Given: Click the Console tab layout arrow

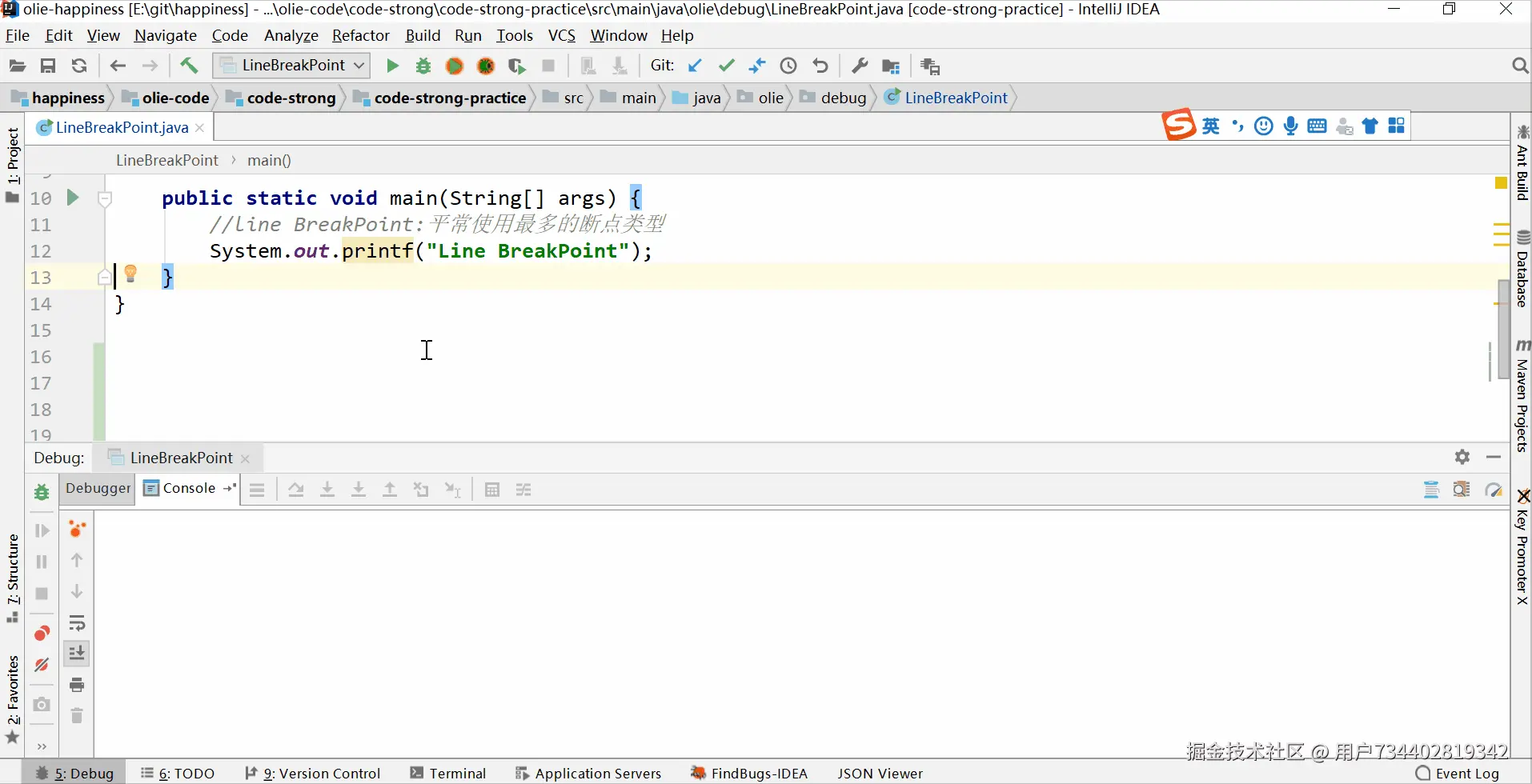Looking at the screenshot, I should 231,488.
